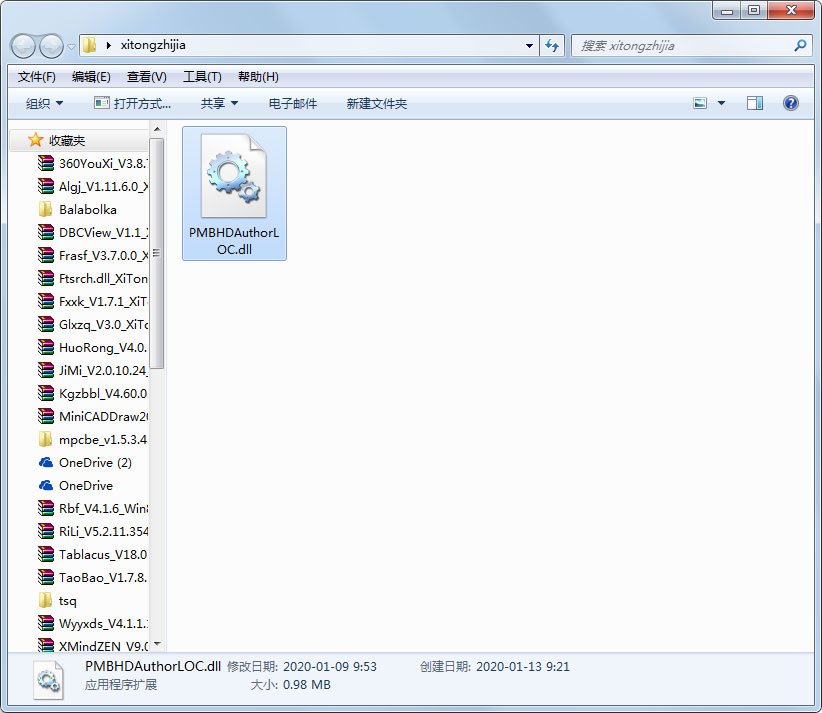Click the refresh button beside address bar

552,46
